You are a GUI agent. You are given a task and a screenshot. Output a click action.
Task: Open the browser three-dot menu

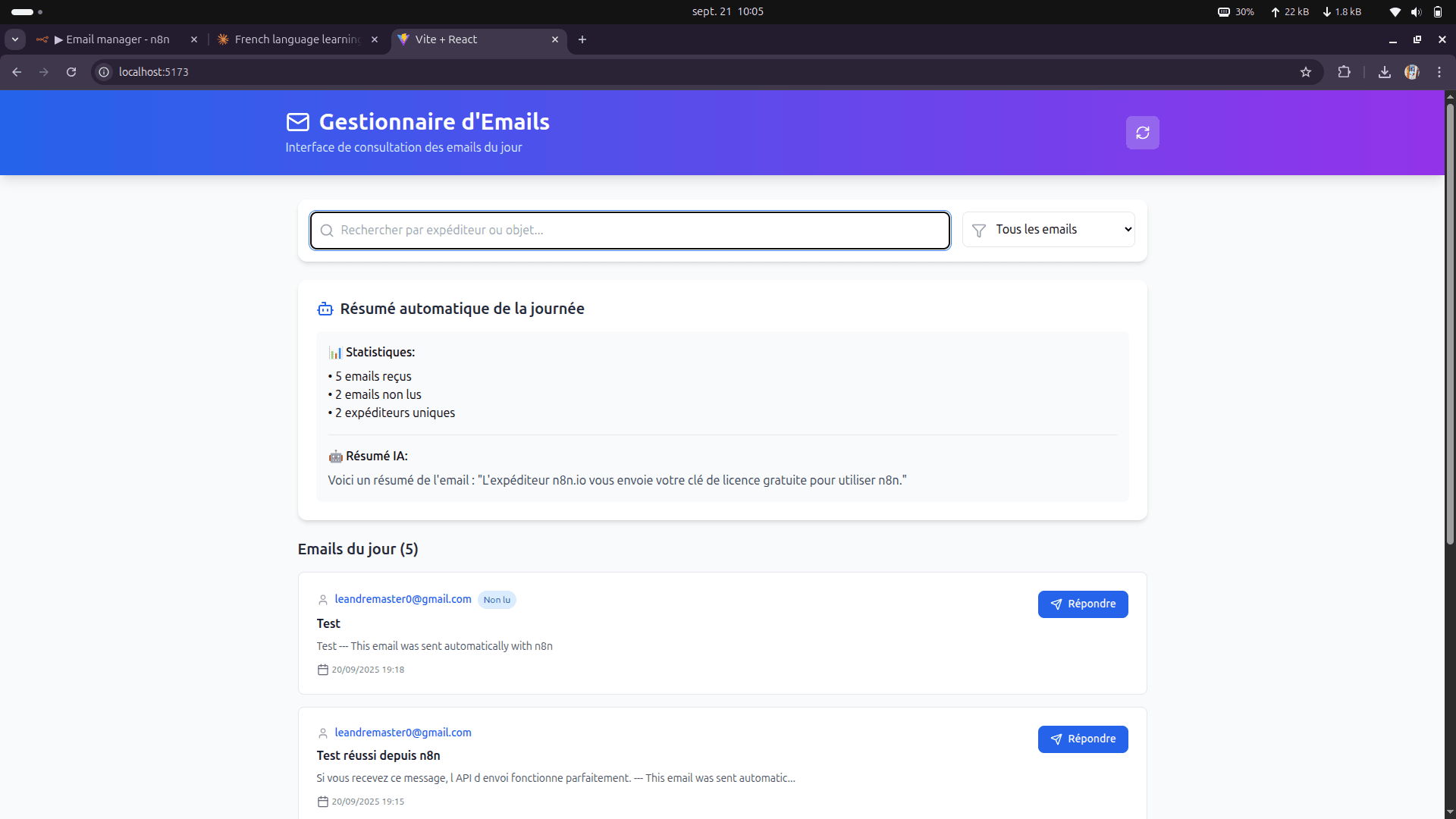point(1439,71)
